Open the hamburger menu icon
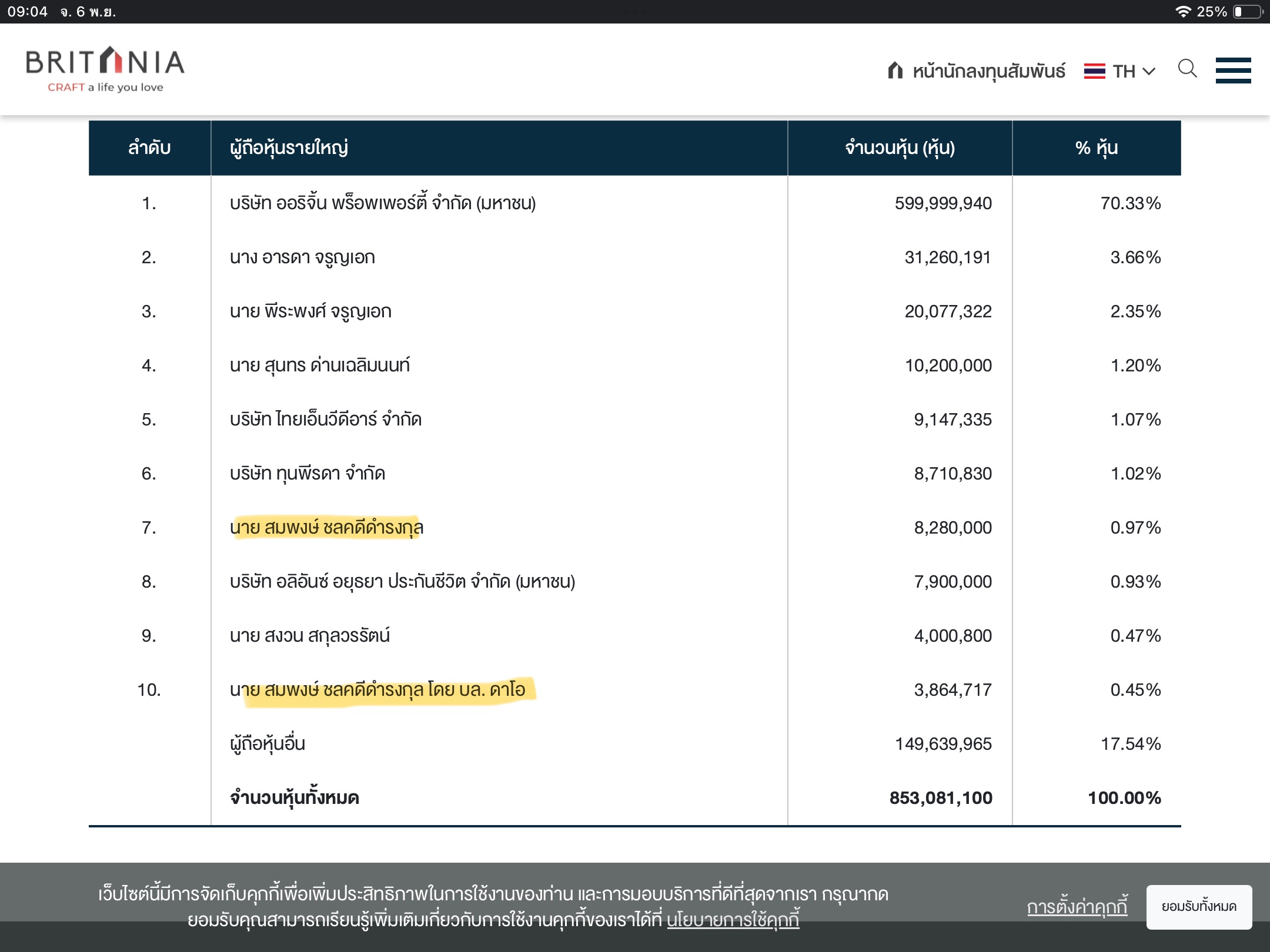Screen dimensions: 1270x952 [x=1233, y=71]
